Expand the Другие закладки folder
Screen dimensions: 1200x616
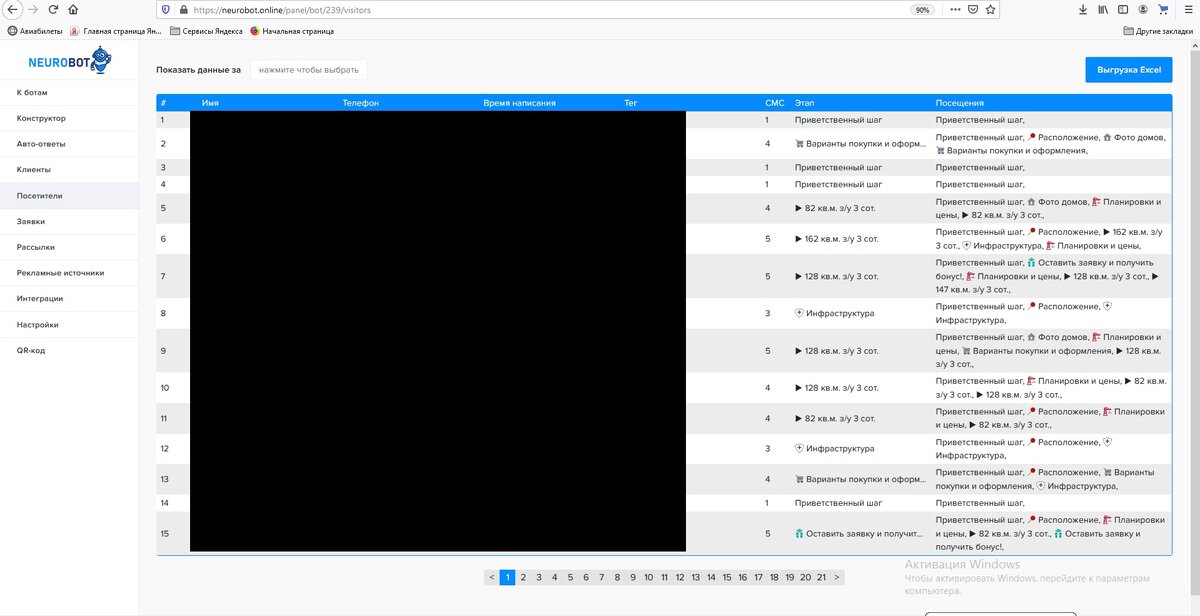coord(1158,31)
